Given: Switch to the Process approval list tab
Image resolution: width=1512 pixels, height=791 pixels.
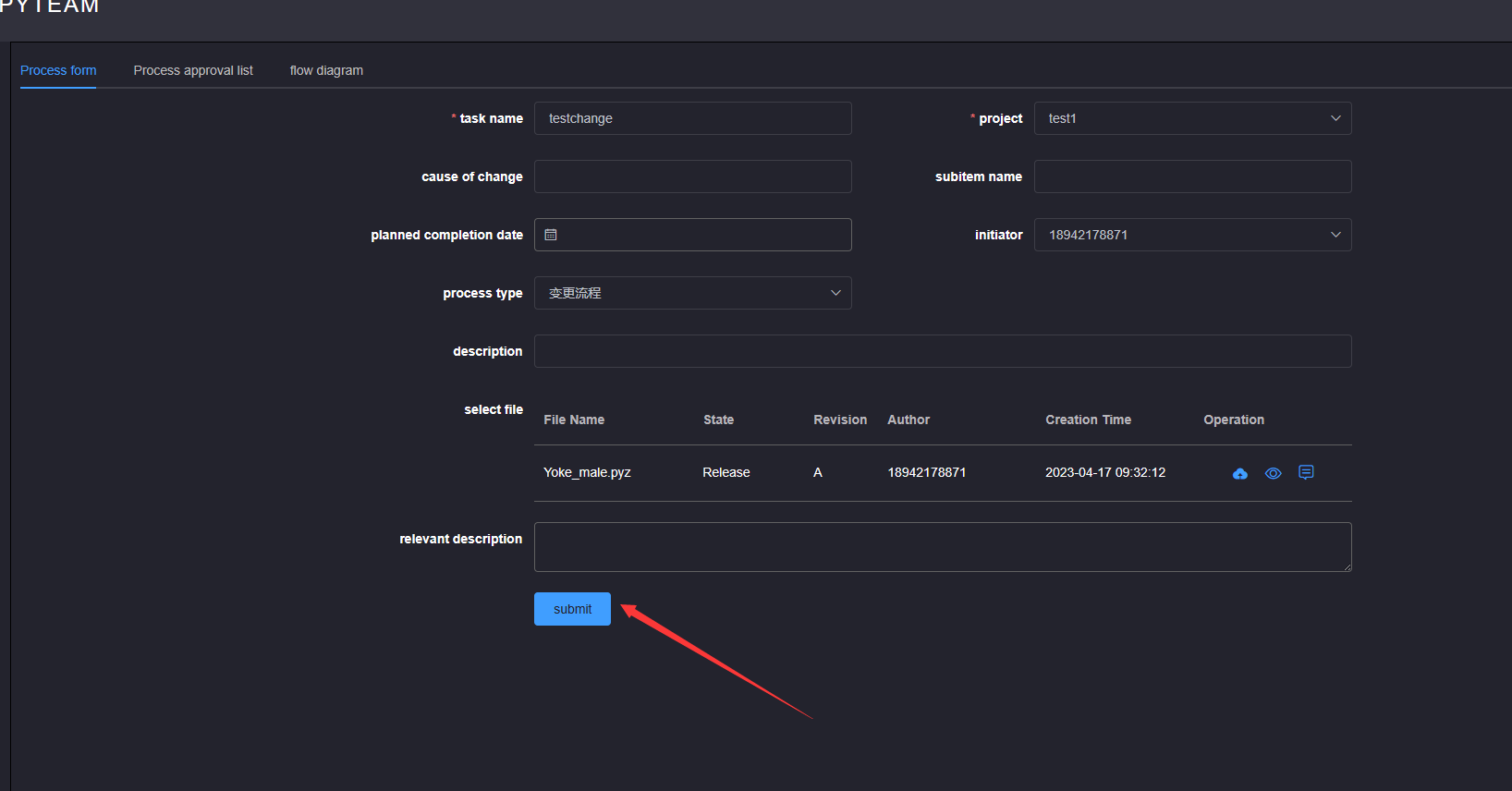Looking at the screenshot, I should pyautogui.click(x=193, y=70).
